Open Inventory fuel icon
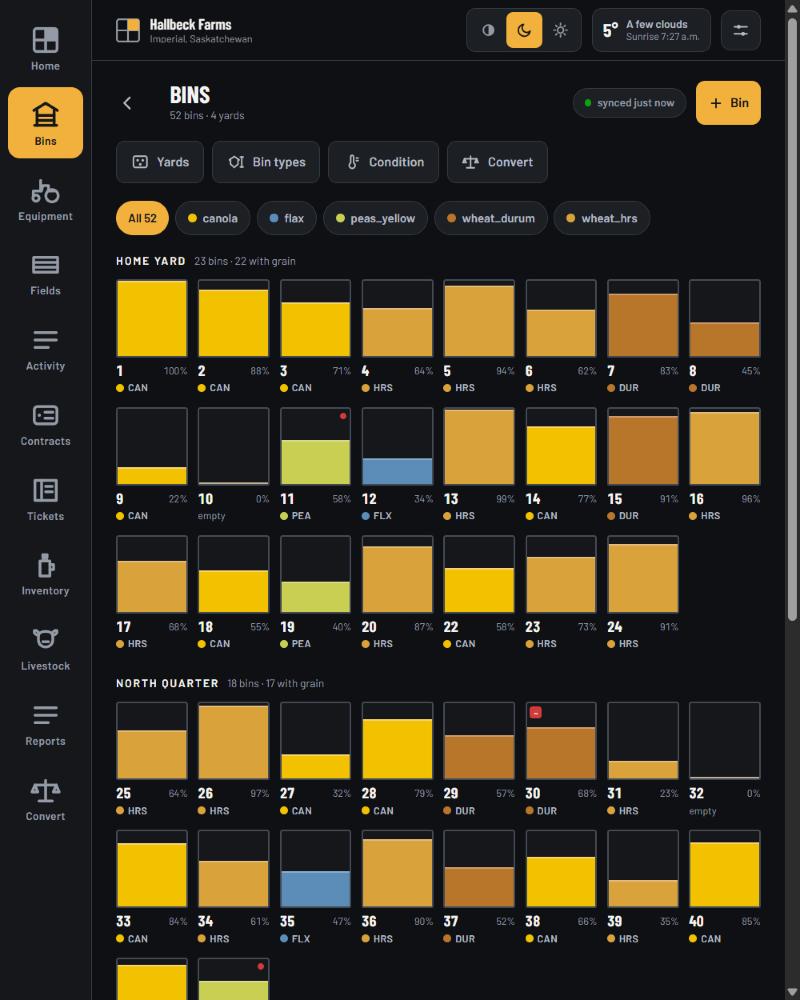 (45, 566)
